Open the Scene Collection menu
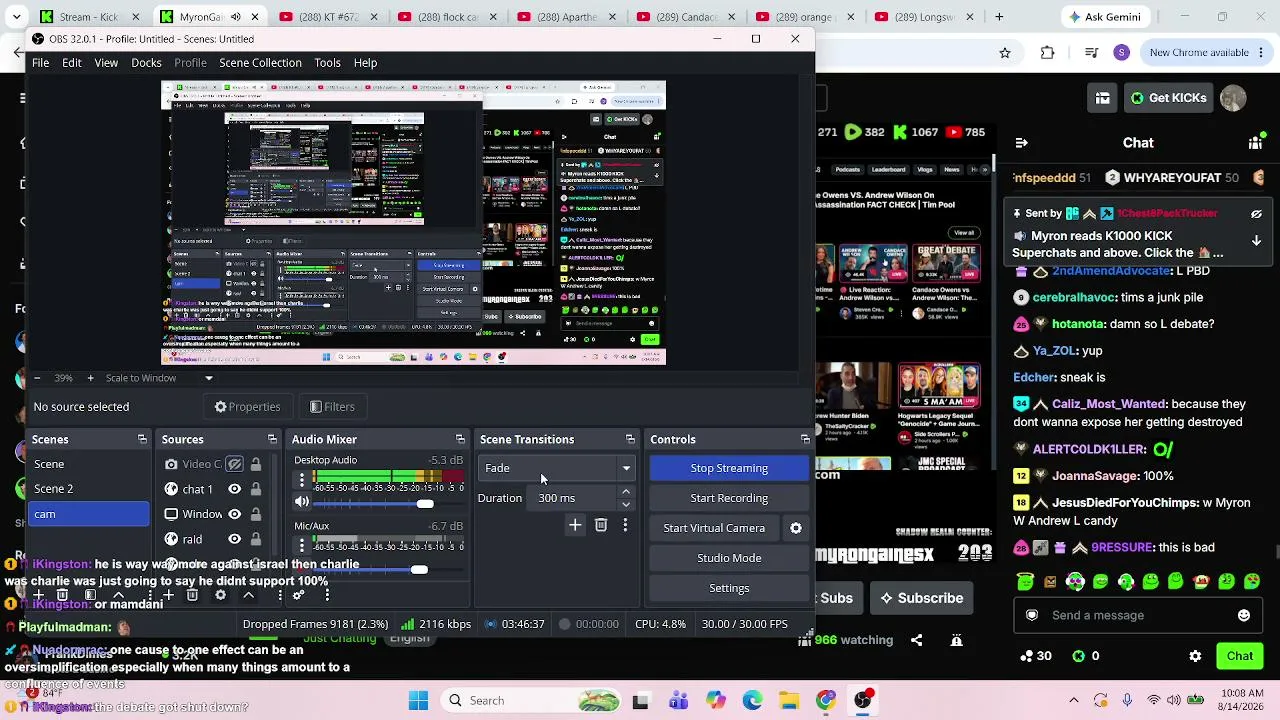Viewport: 1280px width, 720px height. 260,63
